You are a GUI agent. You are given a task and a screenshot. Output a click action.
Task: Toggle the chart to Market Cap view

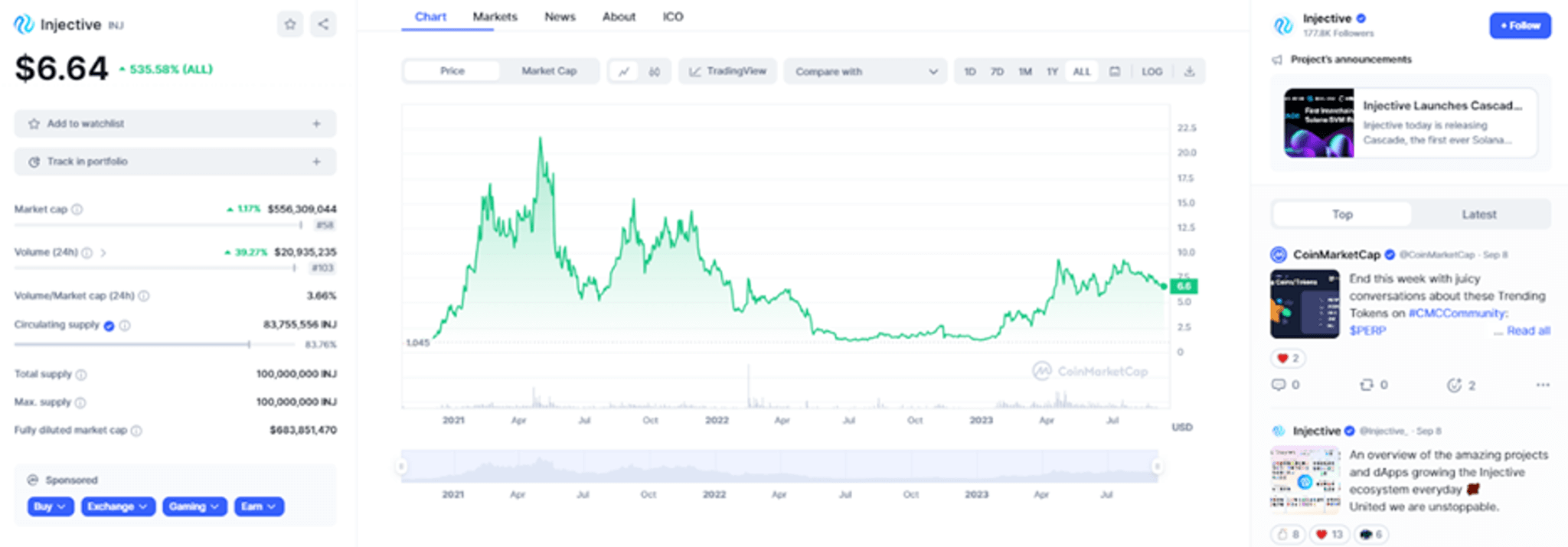(548, 71)
